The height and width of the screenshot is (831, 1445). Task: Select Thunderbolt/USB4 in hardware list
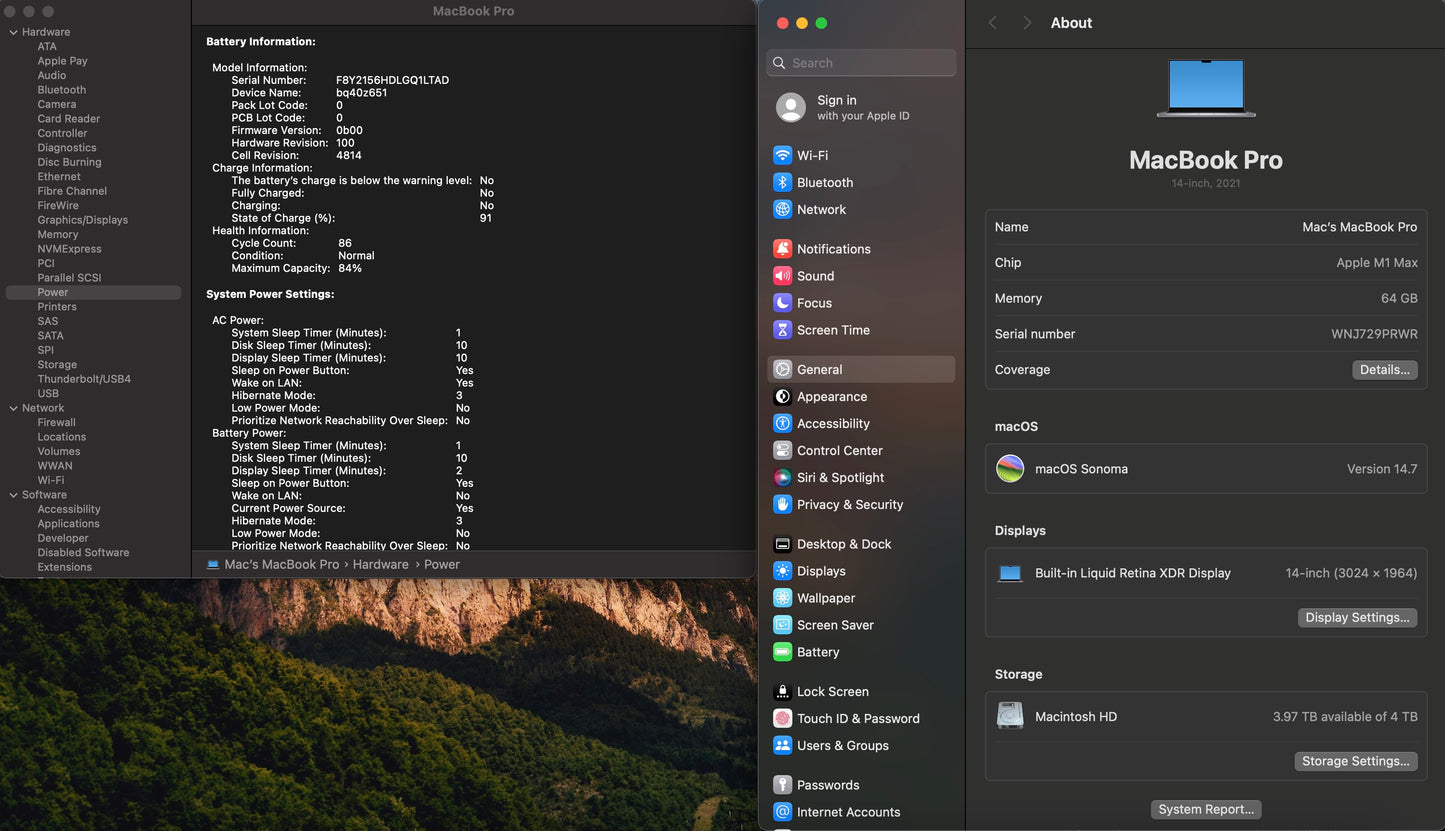(84, 379)
